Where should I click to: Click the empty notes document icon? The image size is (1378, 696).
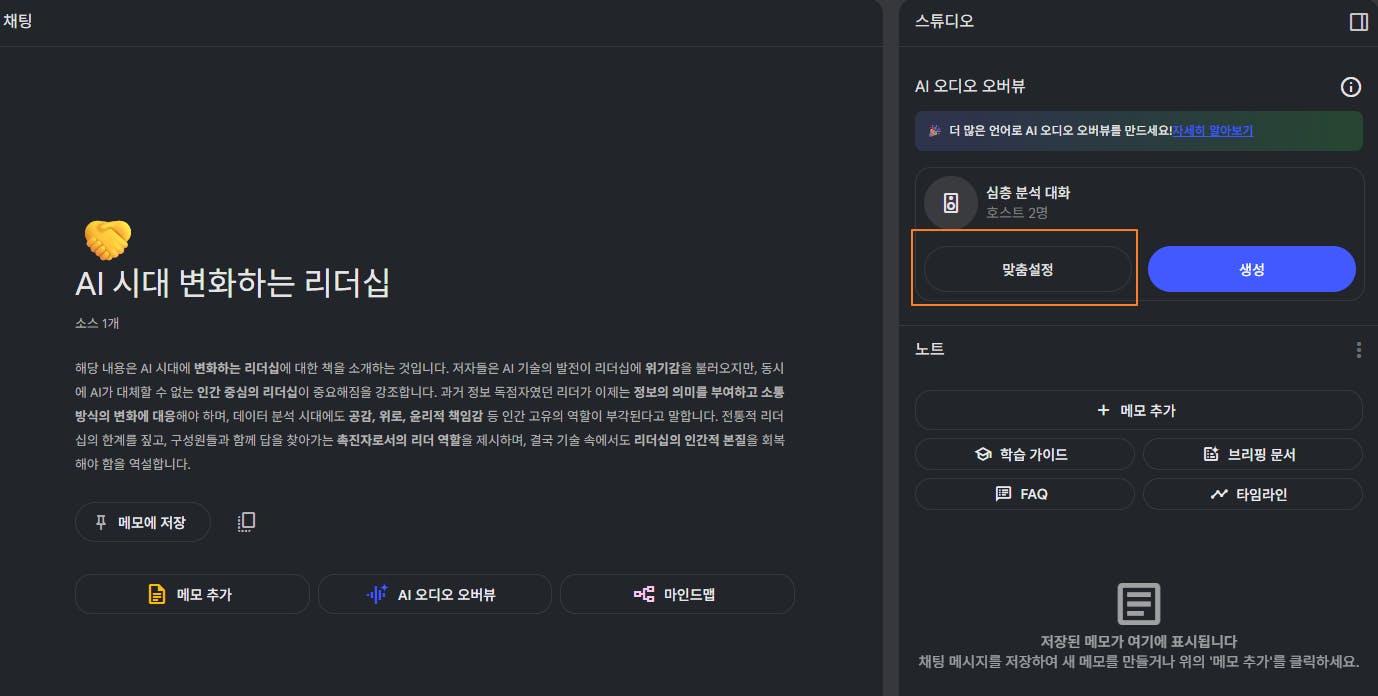pyautogui.click(x=1138, y=604)
